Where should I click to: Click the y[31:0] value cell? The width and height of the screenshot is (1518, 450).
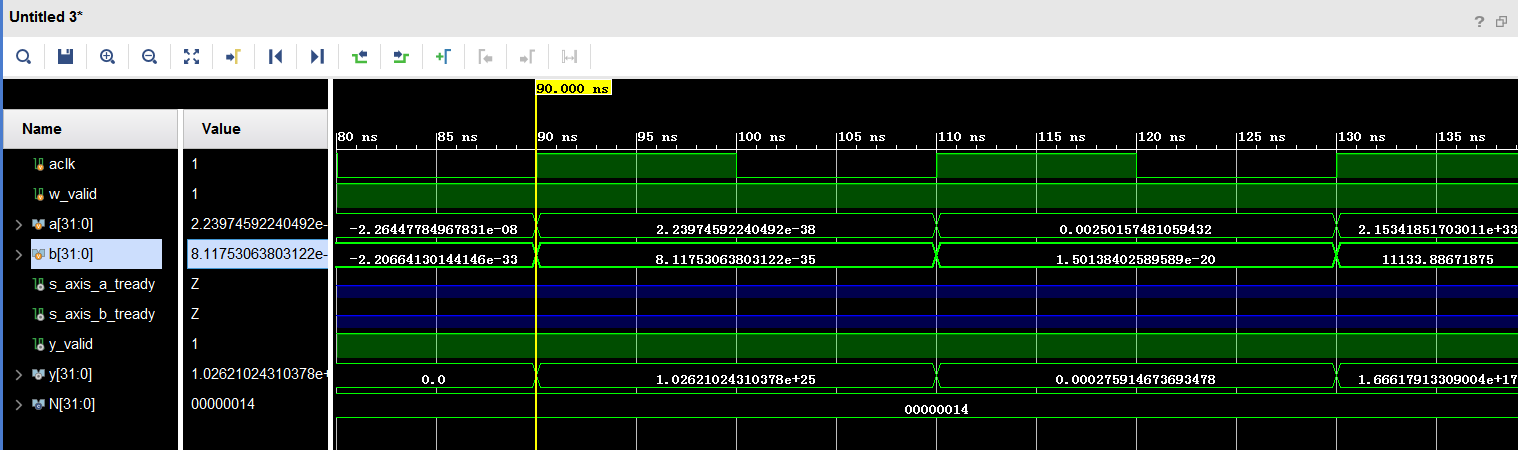256,374
